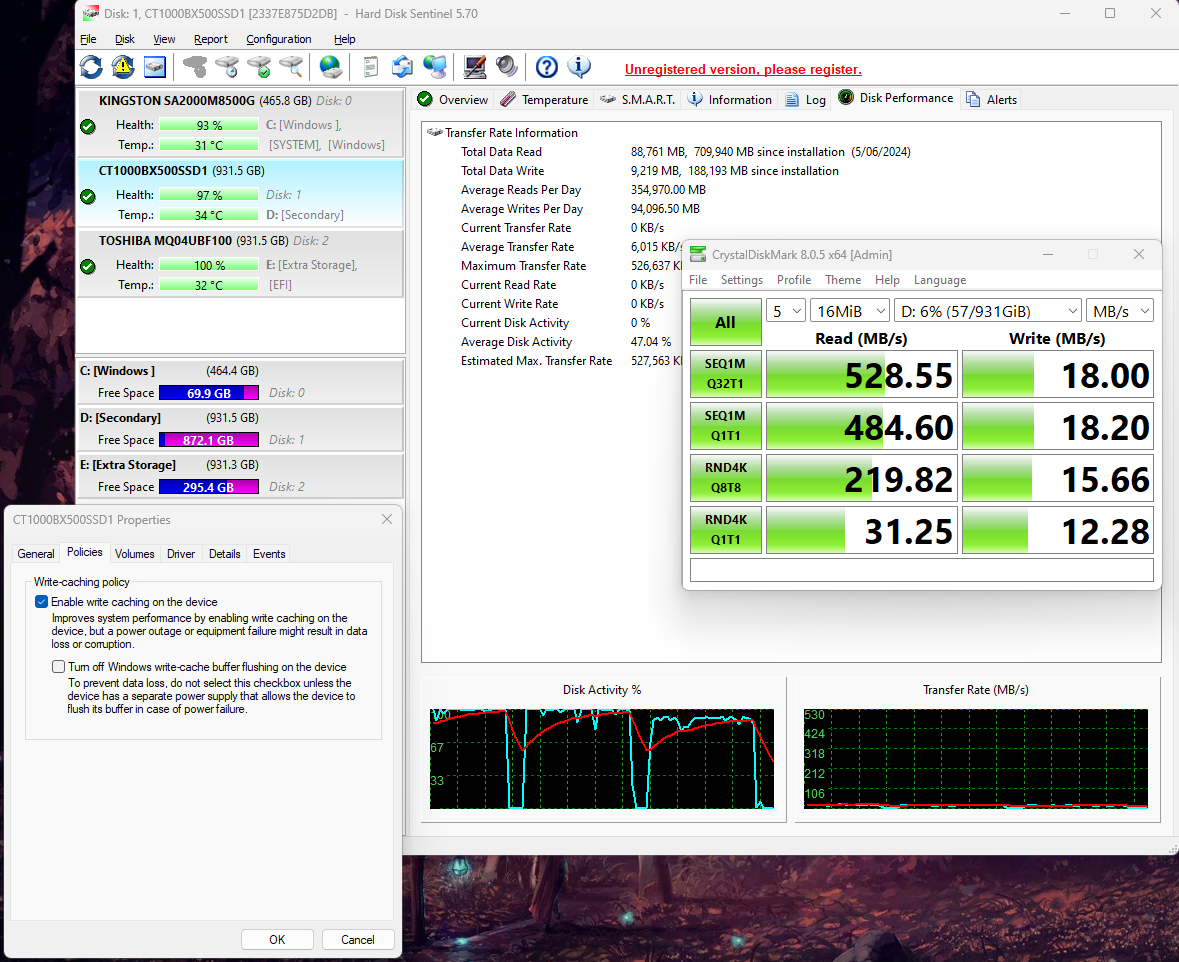
Task: Click the disk with magnifier toolbar icon
Action: tap(291, 67)
